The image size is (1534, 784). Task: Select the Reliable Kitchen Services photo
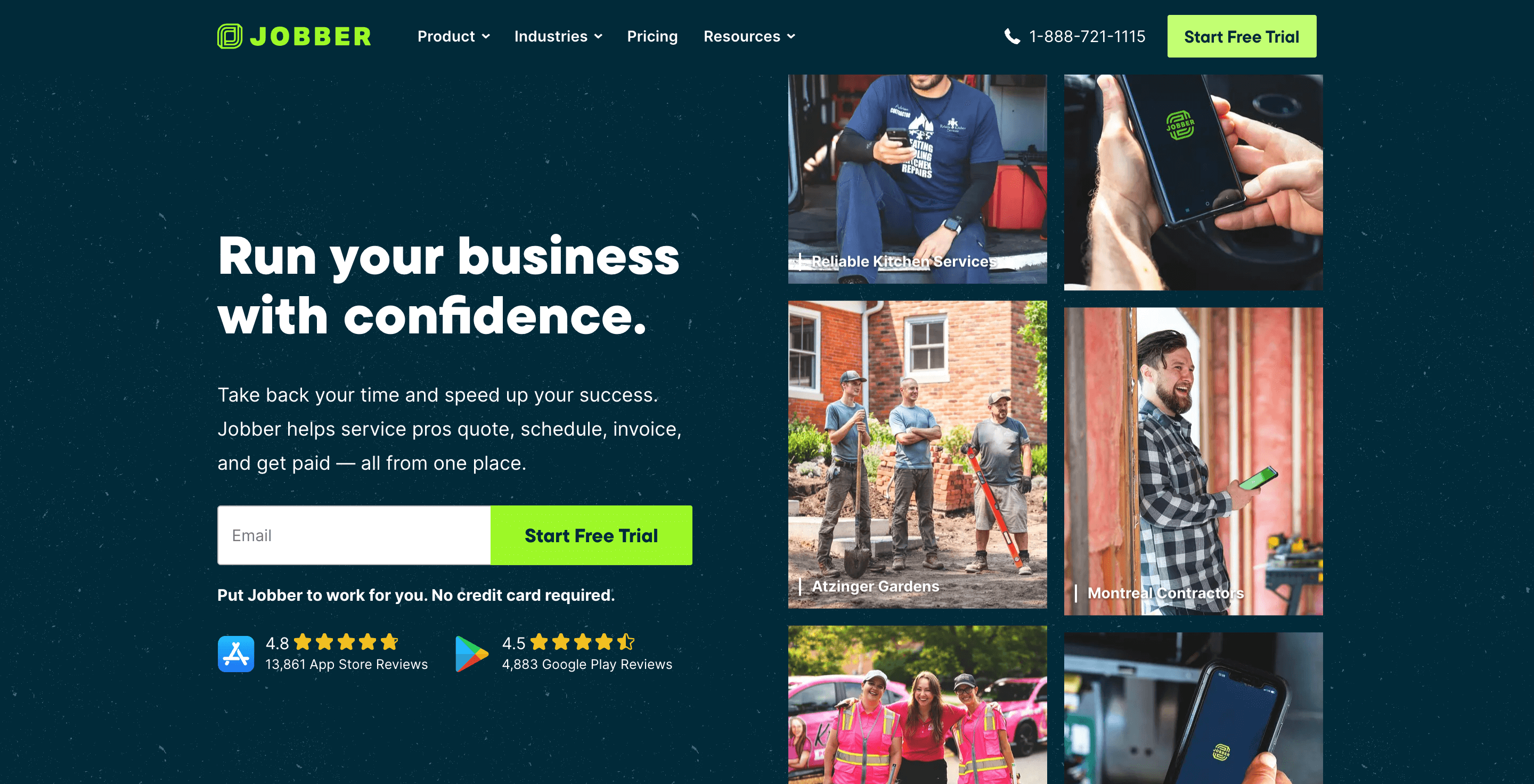click(x=917, y=178)
